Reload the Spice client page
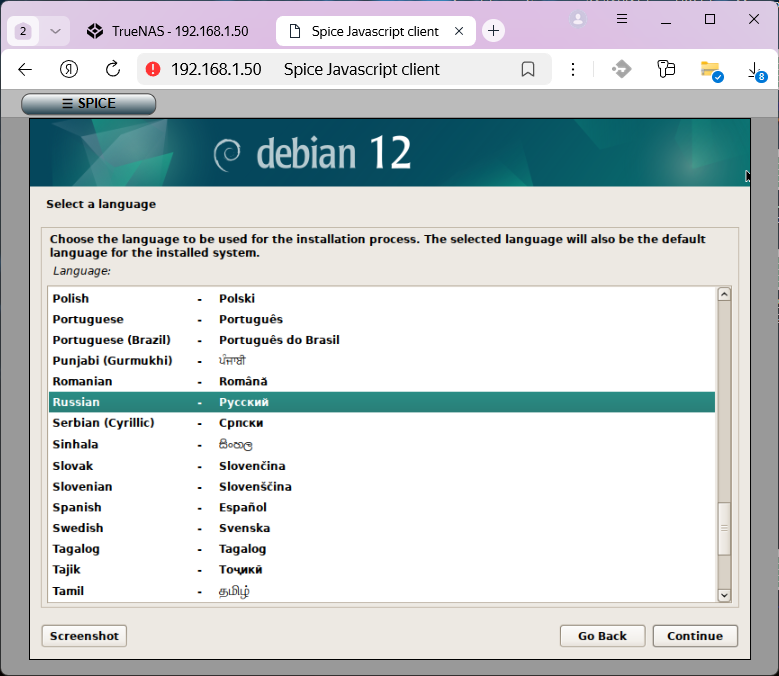Screen dimensions: 779x676 (x=113, y=69)
